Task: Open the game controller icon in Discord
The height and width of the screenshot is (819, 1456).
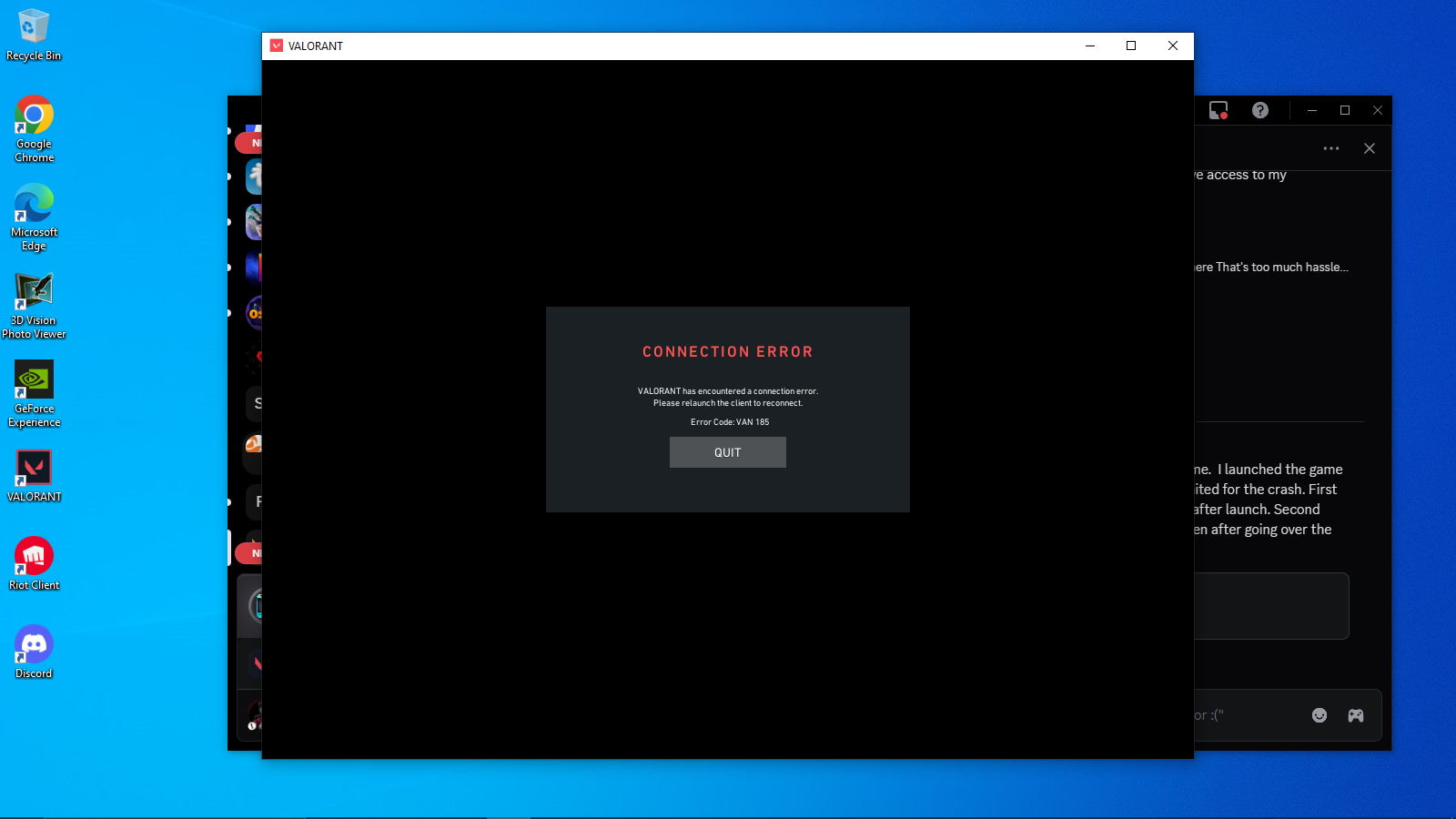Action: [x=1356, y=715]
